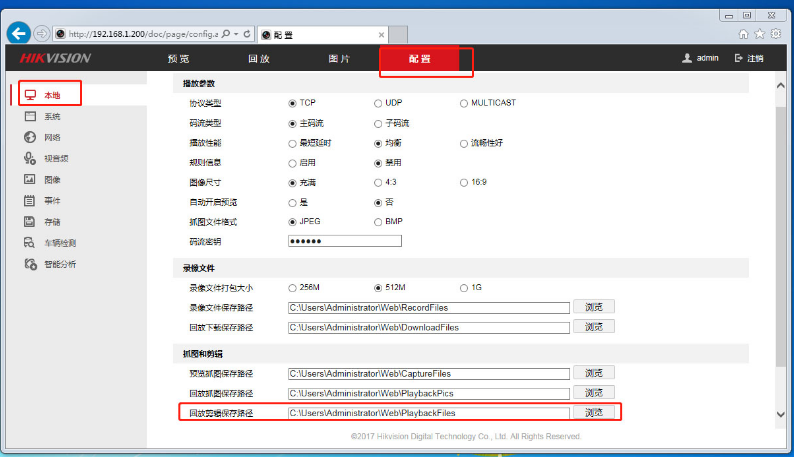The width and height of the screenshot is (794, 457).
Task: Select the 存储 (Storage) sidebar icon
Action: tap(30, 221)
